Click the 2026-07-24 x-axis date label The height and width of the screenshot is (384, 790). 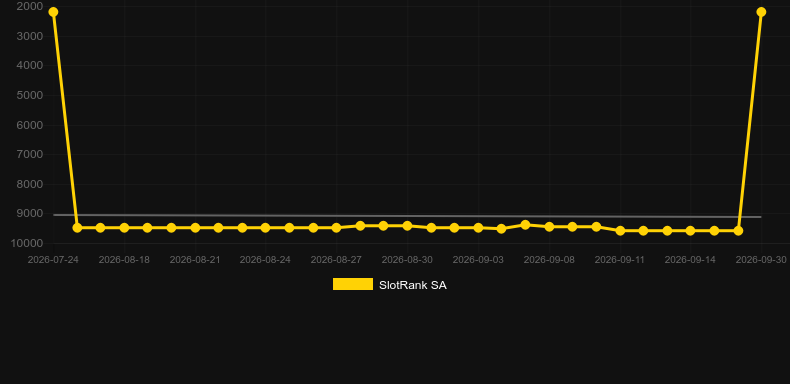53,260
